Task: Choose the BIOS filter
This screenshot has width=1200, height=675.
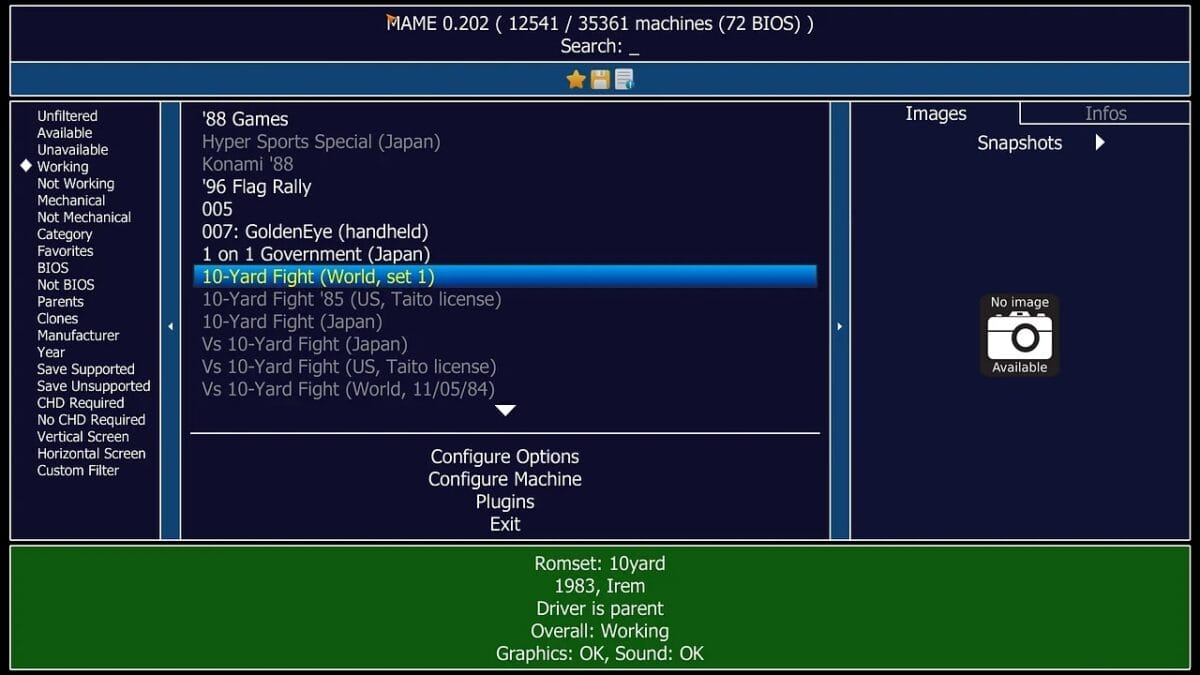Action: point(53,268)
